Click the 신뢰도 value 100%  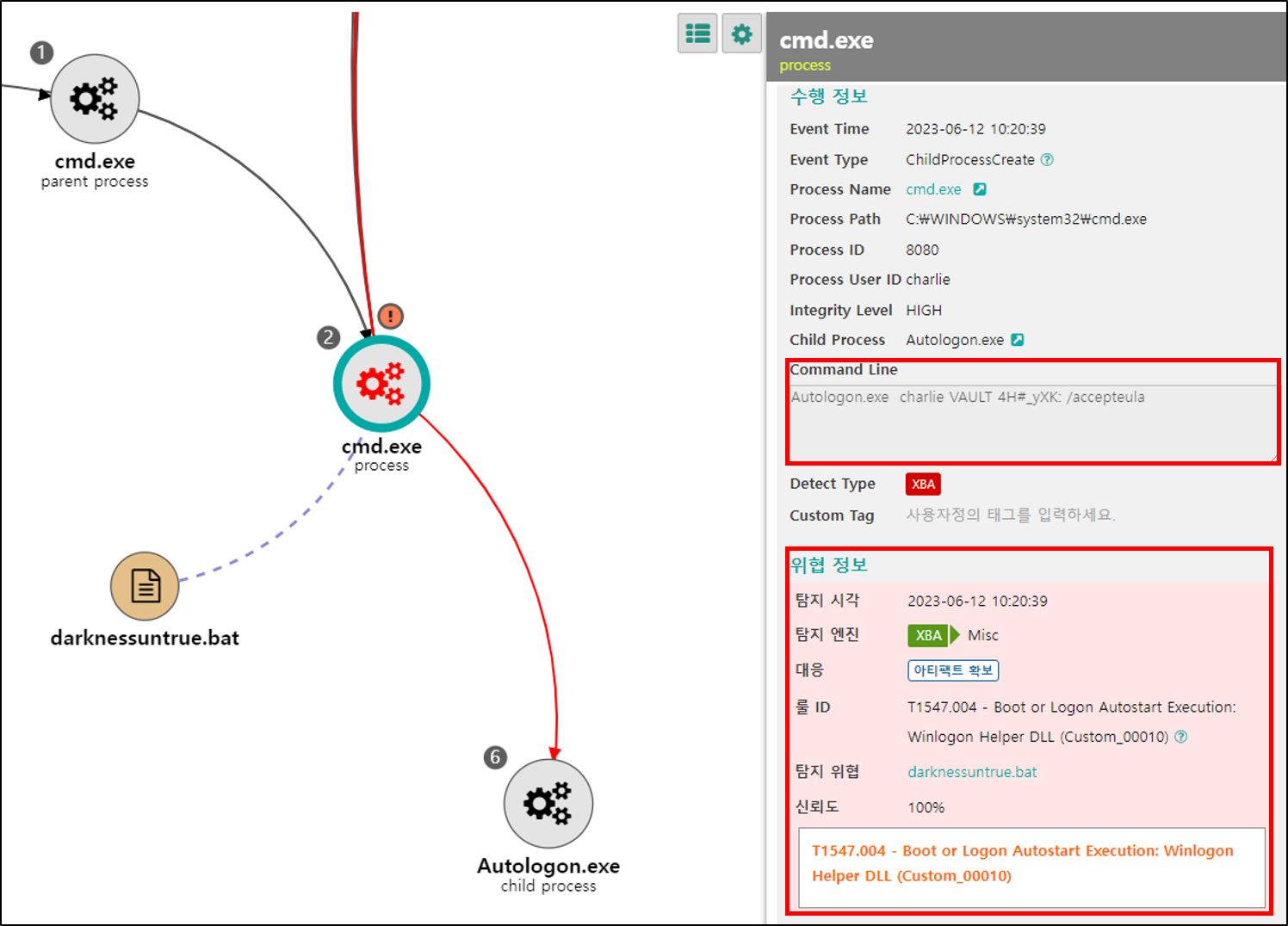(x=926, y=807)
